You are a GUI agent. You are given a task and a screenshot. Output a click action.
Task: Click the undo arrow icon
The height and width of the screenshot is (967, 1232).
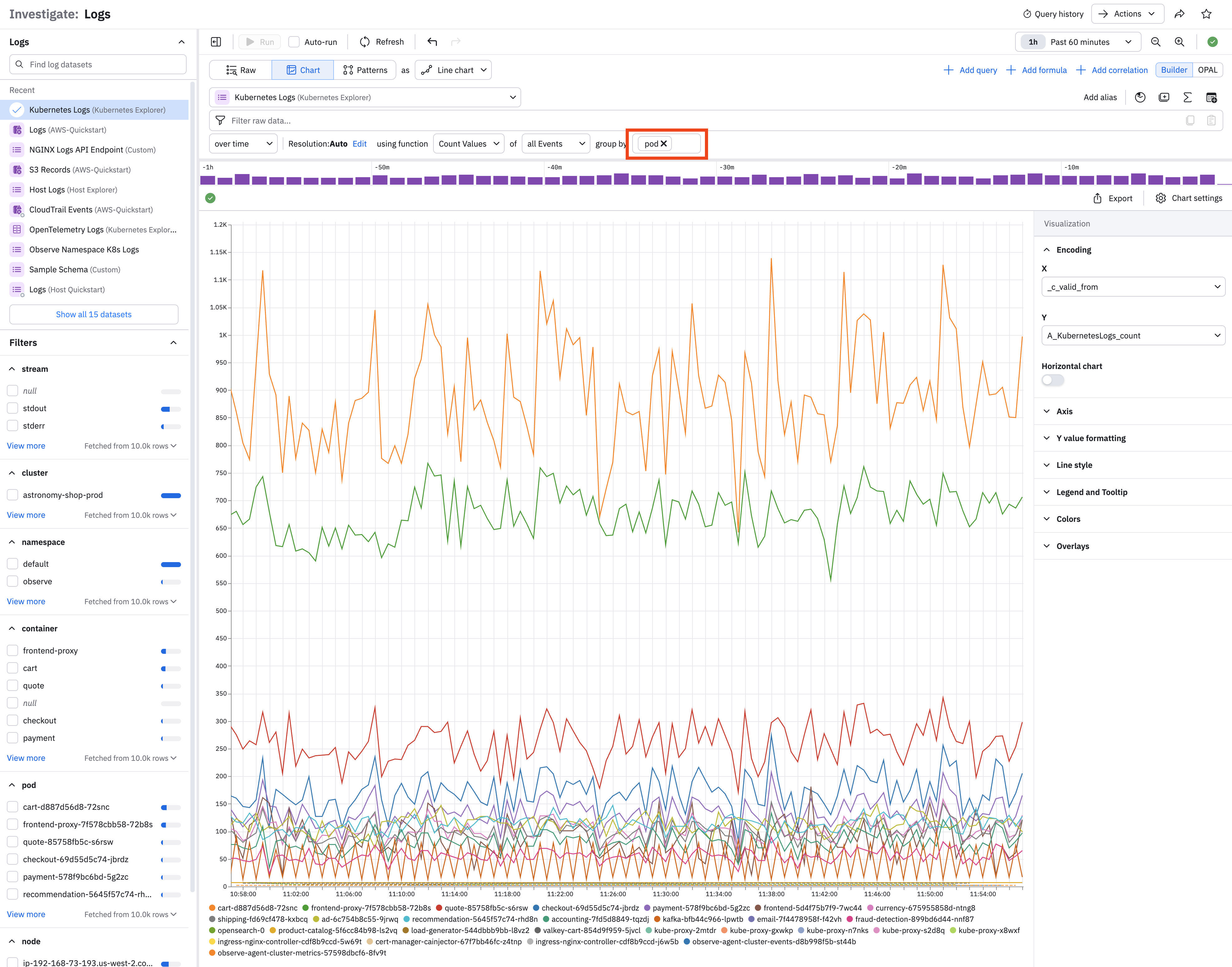click(x=432, y=42)
